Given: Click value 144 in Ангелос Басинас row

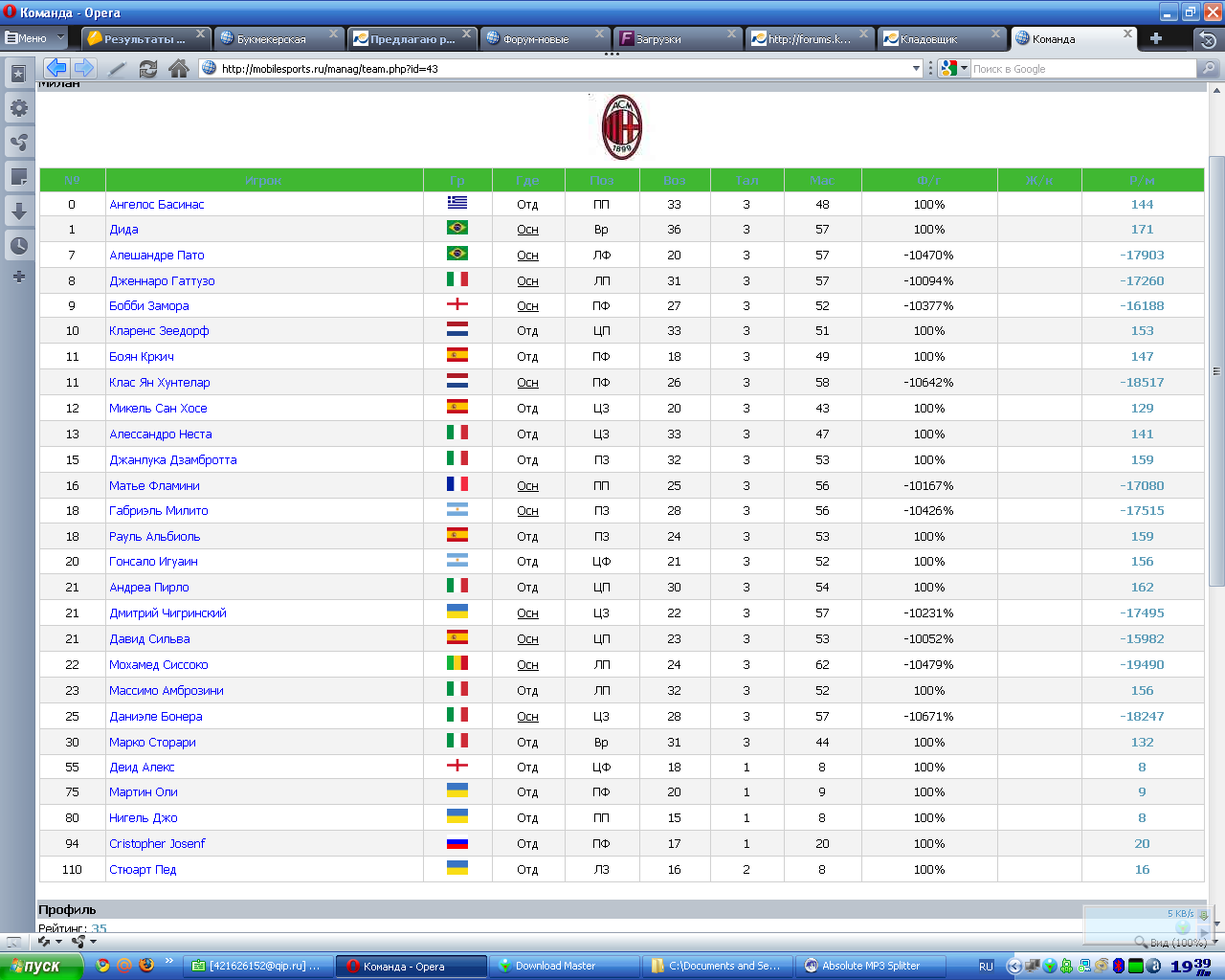Looking at the screenshot, I should point(1142,205).
